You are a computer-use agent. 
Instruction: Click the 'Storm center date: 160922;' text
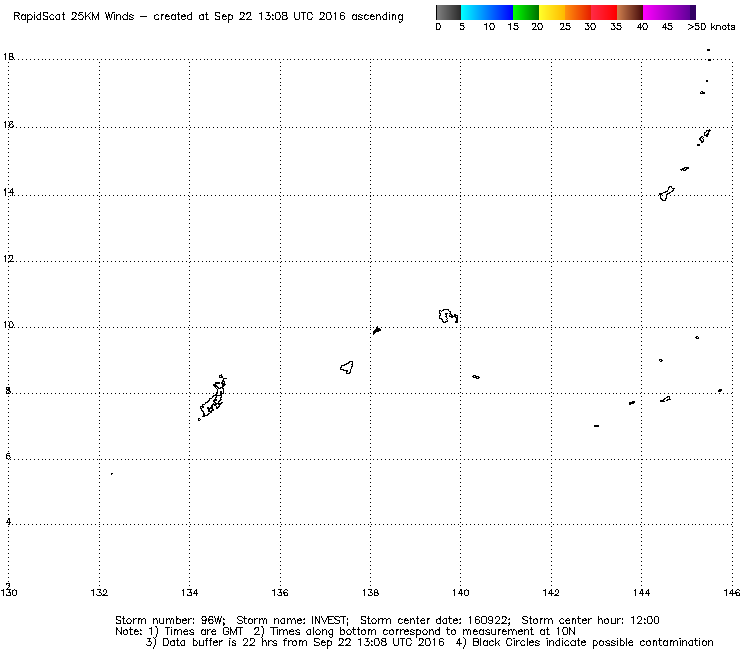tap(435, 620)
